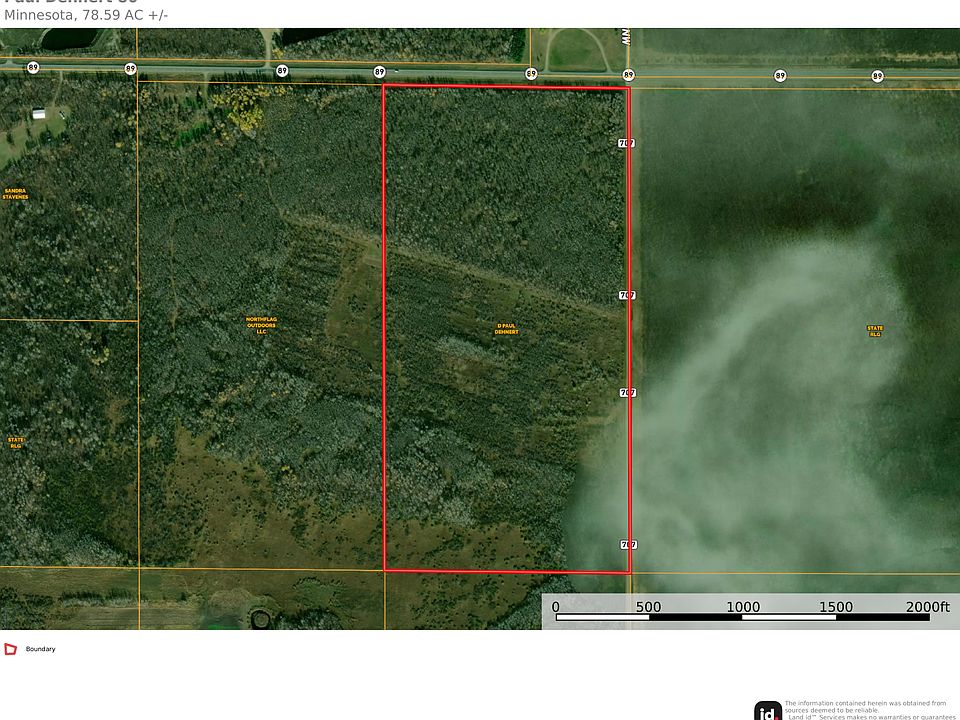
Task: Select the 'Boundary' legend label
Action: click(x=40, y=649)
